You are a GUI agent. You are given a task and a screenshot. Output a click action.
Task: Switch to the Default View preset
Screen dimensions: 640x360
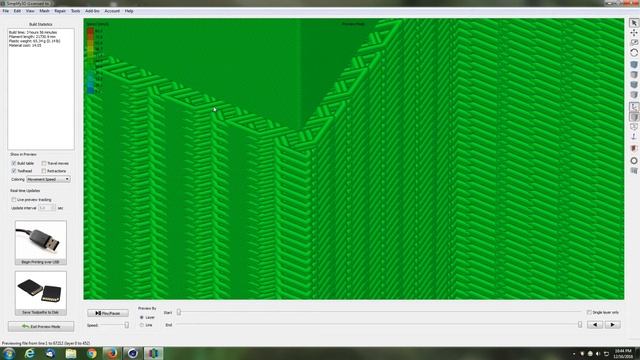(634, 64)
